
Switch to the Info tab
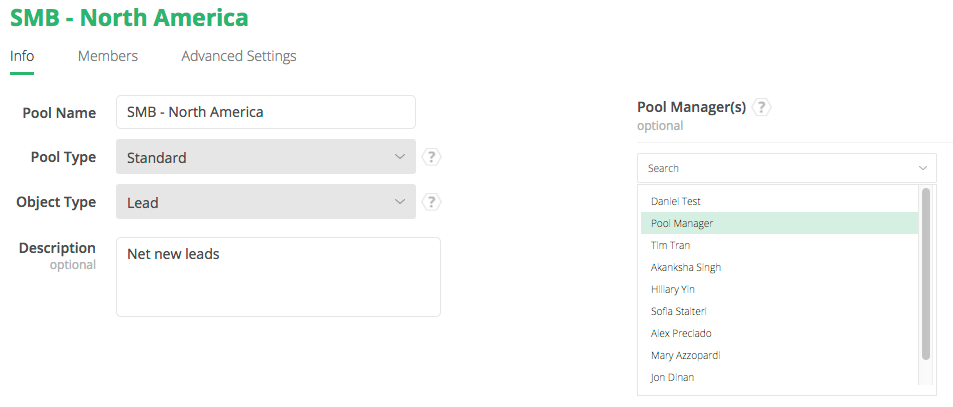coord(22,56)
